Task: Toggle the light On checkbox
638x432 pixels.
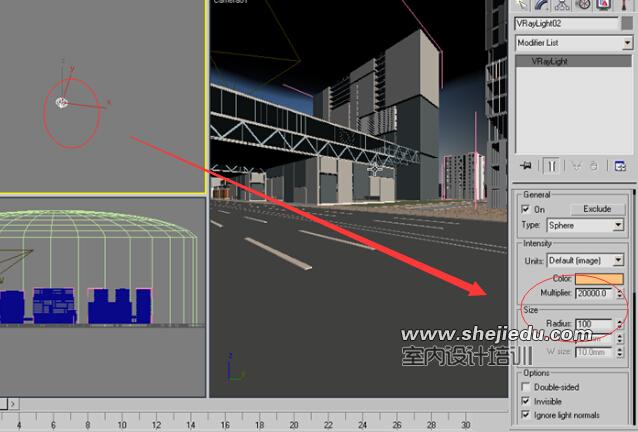Action: (525, 209)
